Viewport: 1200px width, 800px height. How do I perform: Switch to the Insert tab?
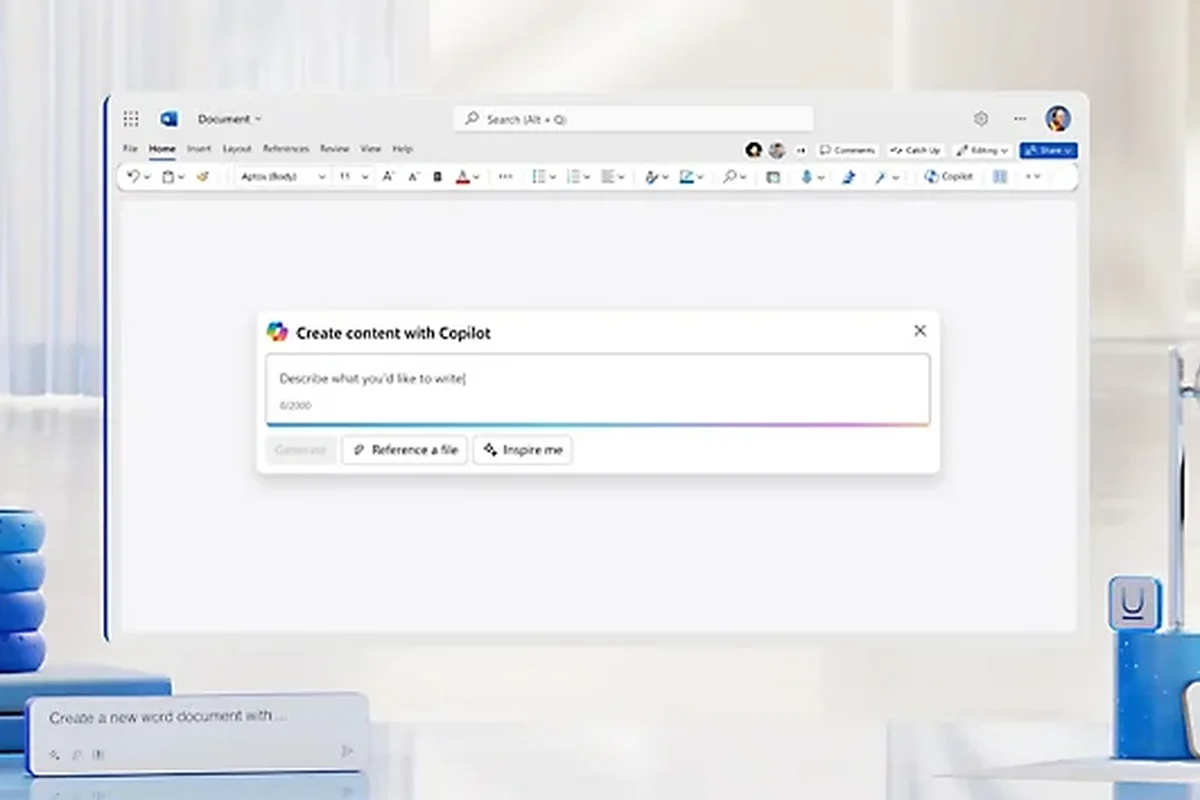point(199,149)
